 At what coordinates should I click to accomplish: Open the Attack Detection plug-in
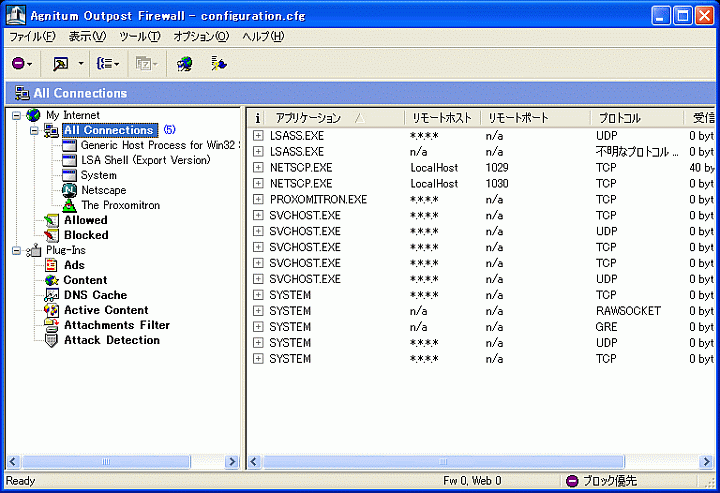click(111, 340)
